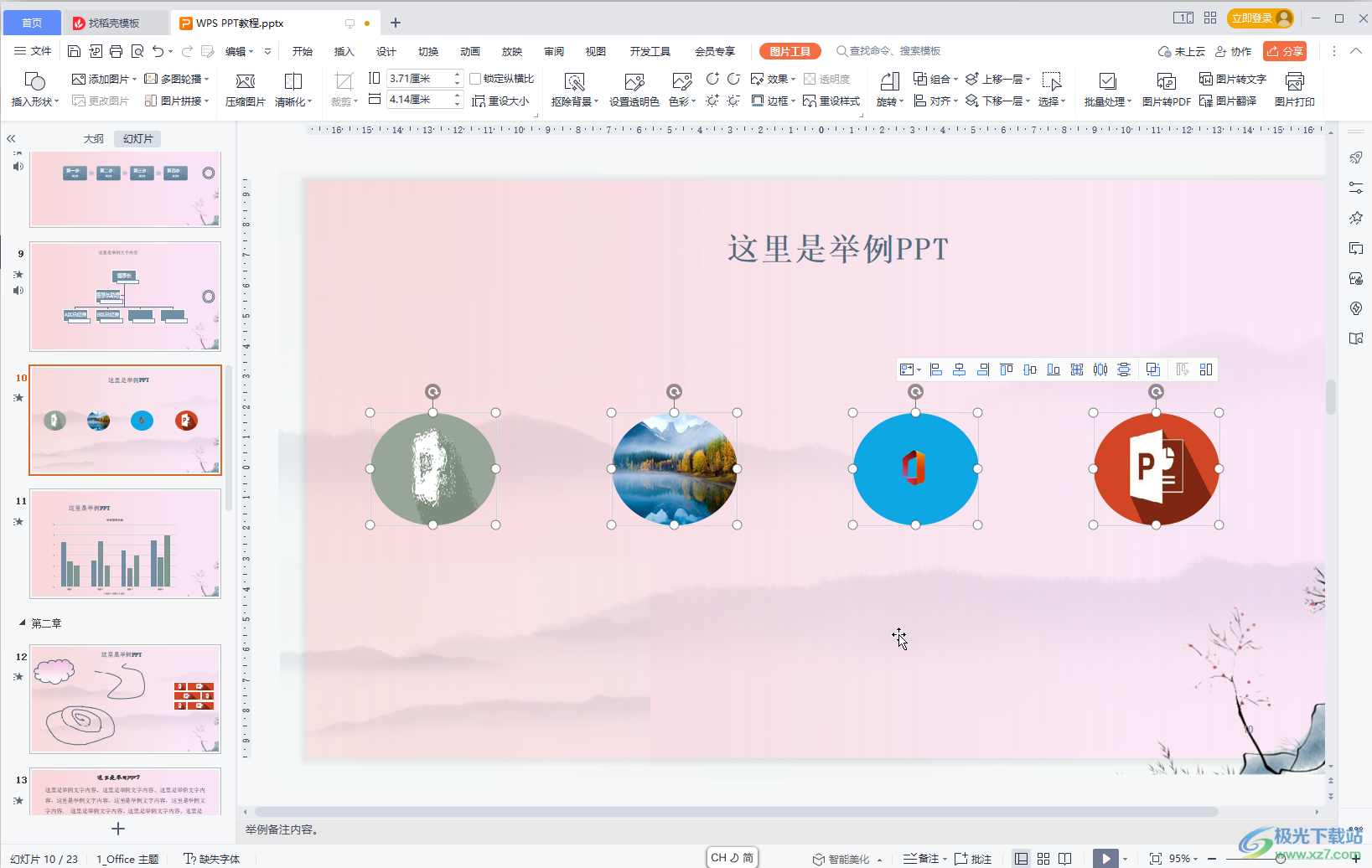Click the zoom out minus button
Screen dimensions: 1372x868
1212,859
